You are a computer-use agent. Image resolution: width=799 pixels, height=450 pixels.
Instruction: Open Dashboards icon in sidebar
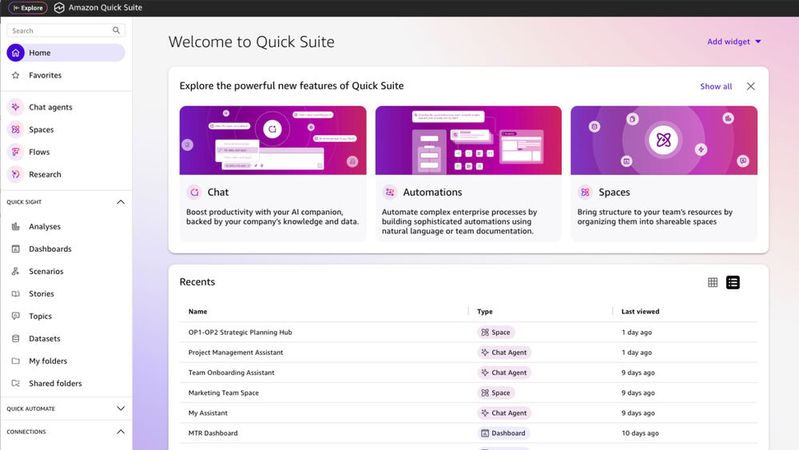point(15,249)
